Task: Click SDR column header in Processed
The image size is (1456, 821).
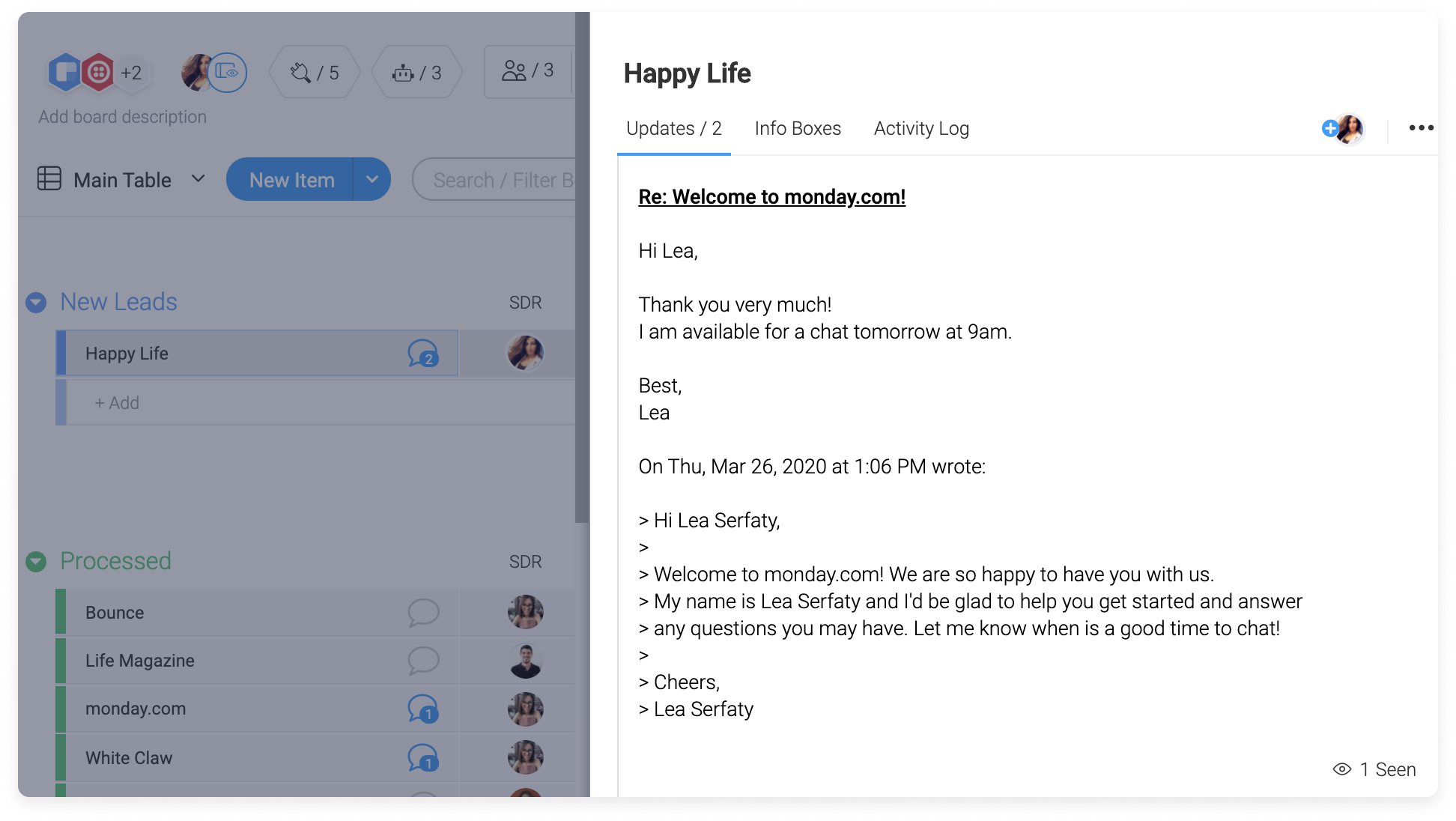Action: tap(525, 562)
